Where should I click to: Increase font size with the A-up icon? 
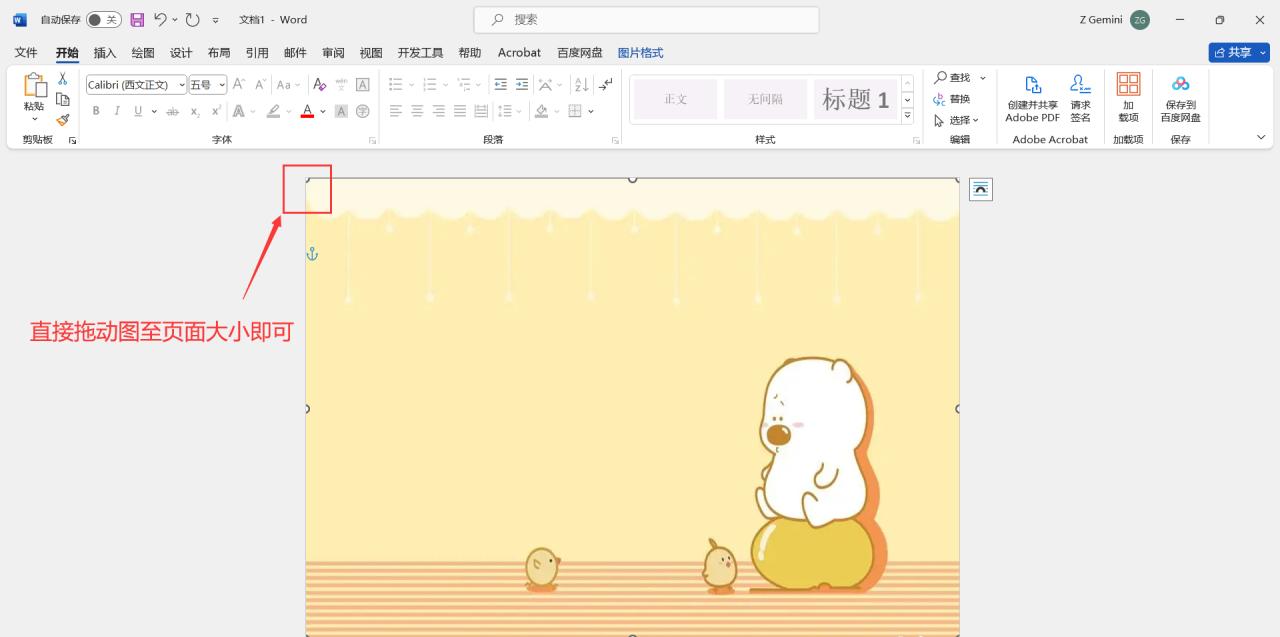click(240, 85)
